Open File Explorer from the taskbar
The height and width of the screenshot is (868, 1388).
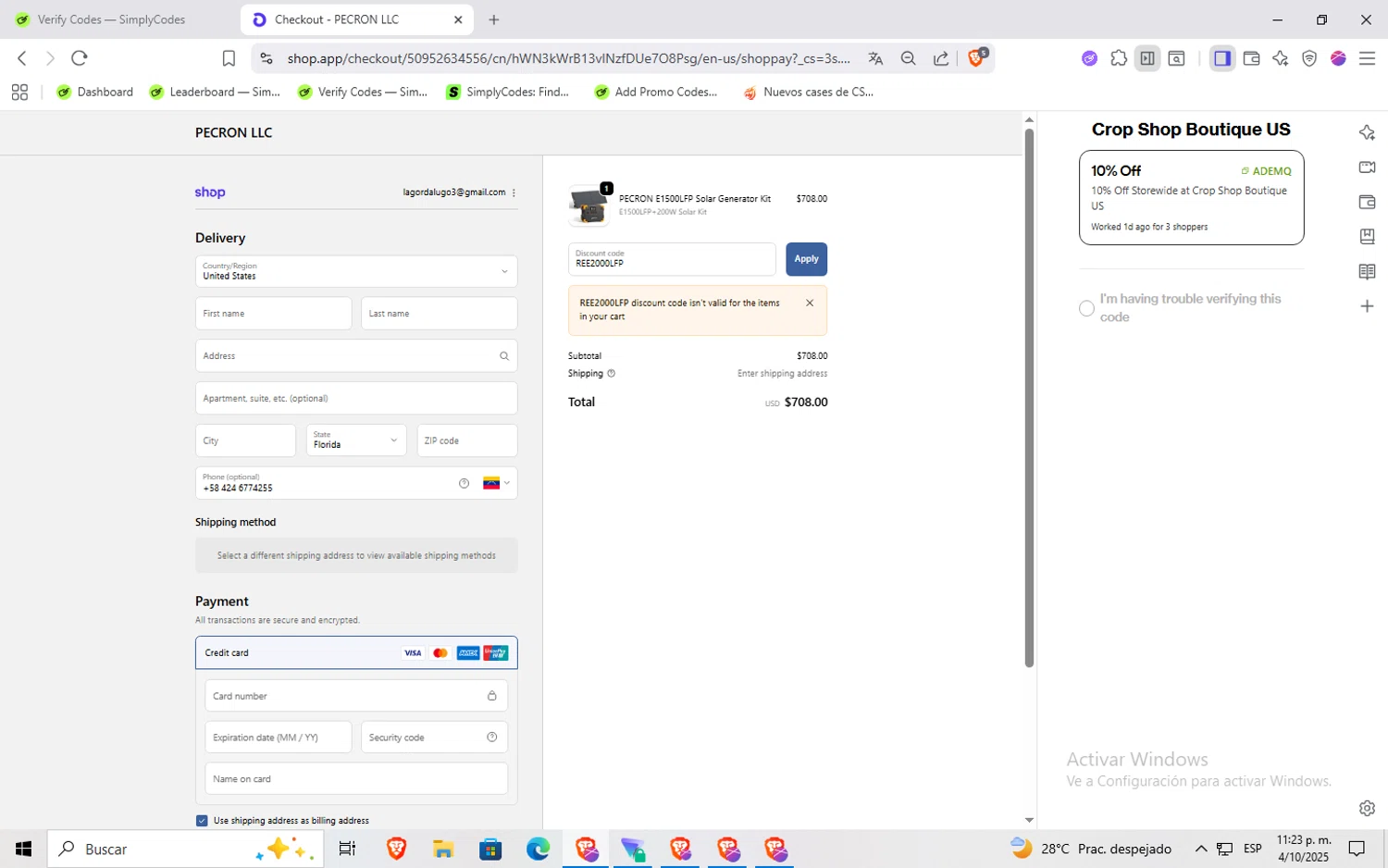click(443, 849)
